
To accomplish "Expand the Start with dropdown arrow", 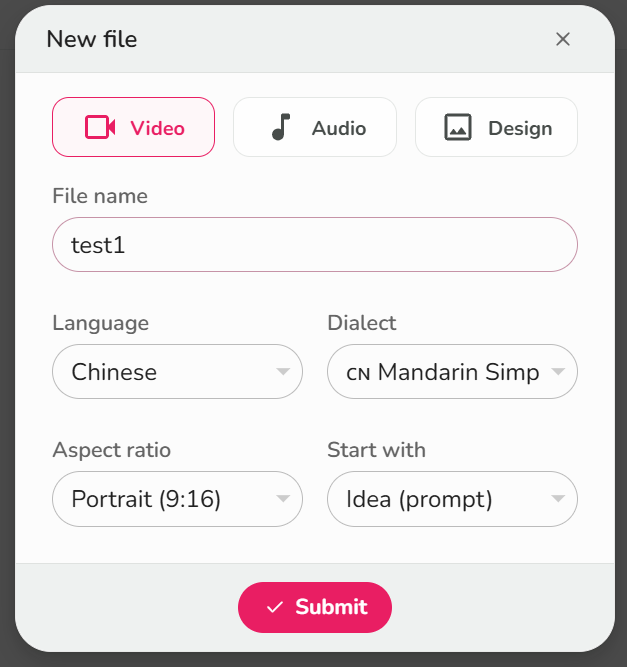I will pos(558,499).
